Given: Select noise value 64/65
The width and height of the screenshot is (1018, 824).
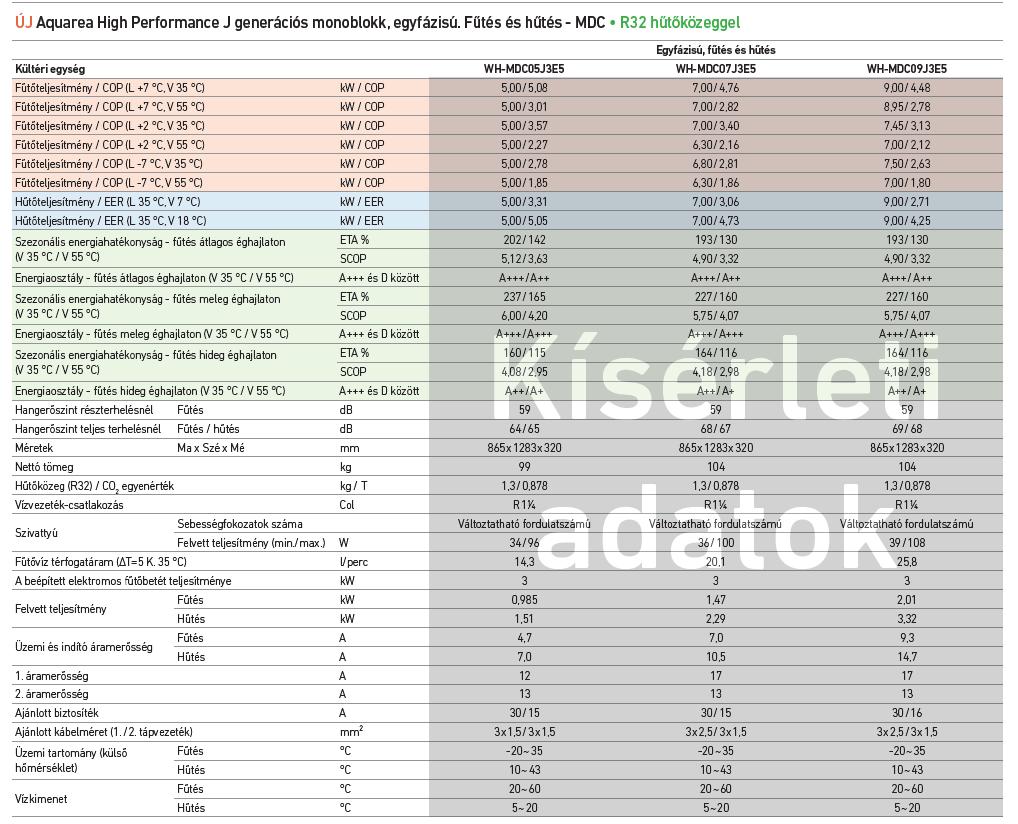Looking at the screenshot, I should point(524,429).
